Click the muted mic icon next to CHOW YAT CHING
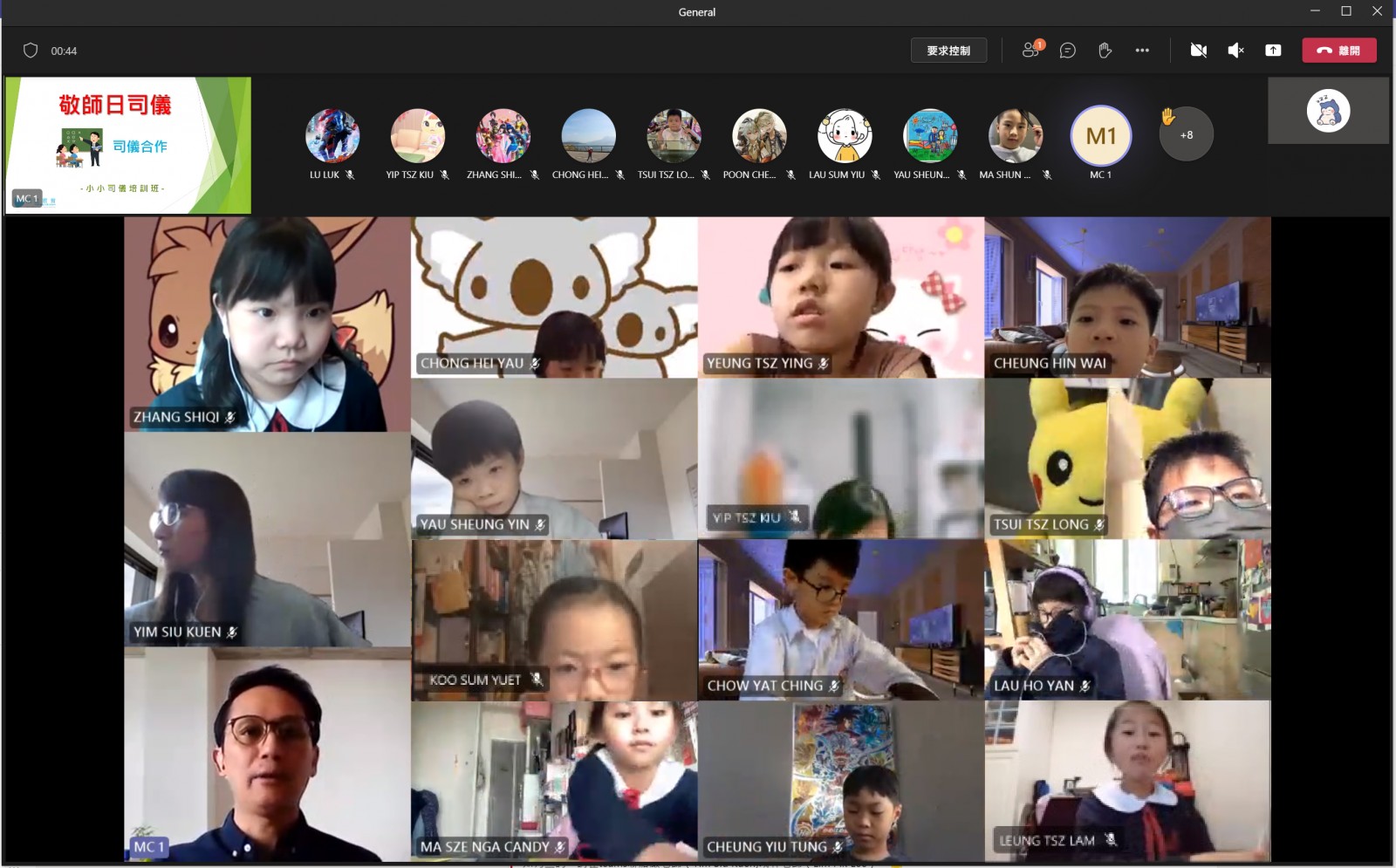 tap(834, 687)
